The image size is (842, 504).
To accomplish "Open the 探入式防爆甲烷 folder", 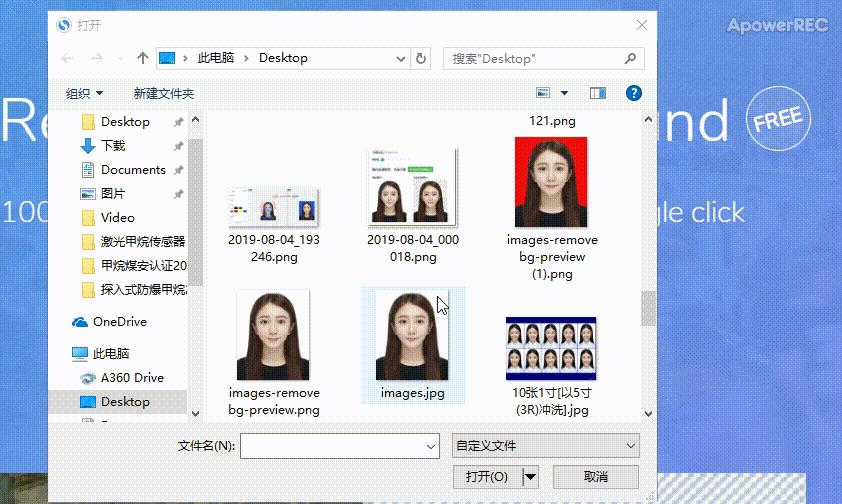I will point(134,289).
